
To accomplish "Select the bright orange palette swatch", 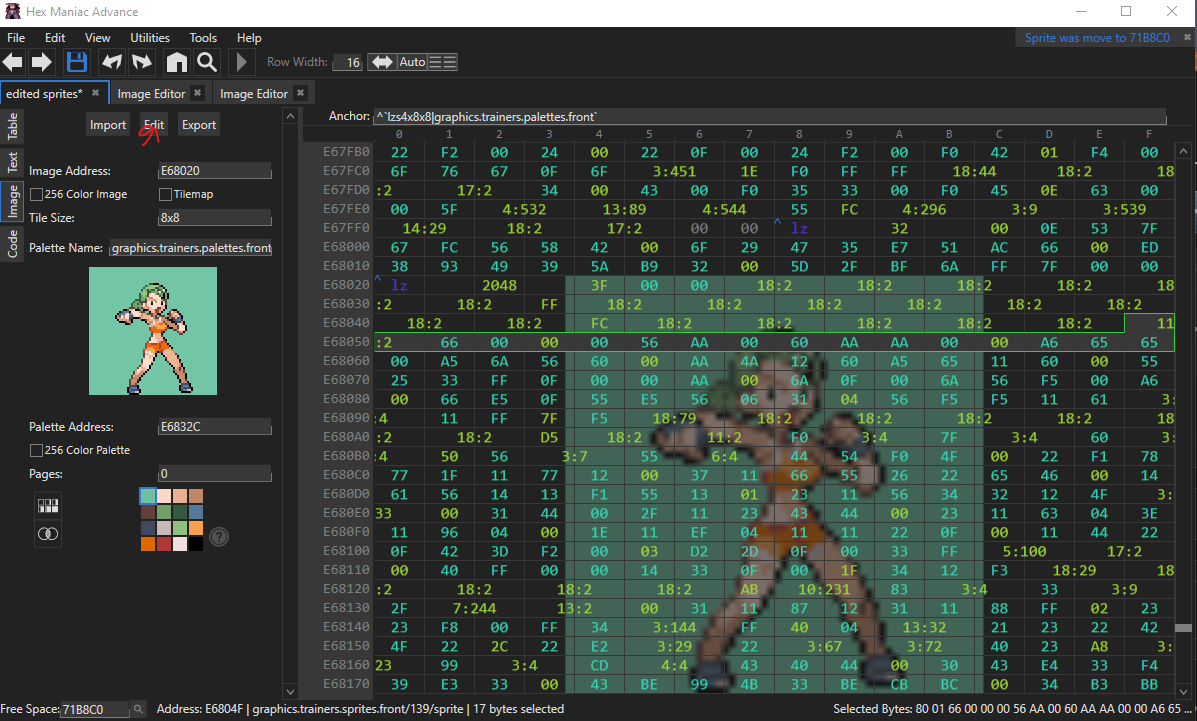I will (x=147, y=544).
